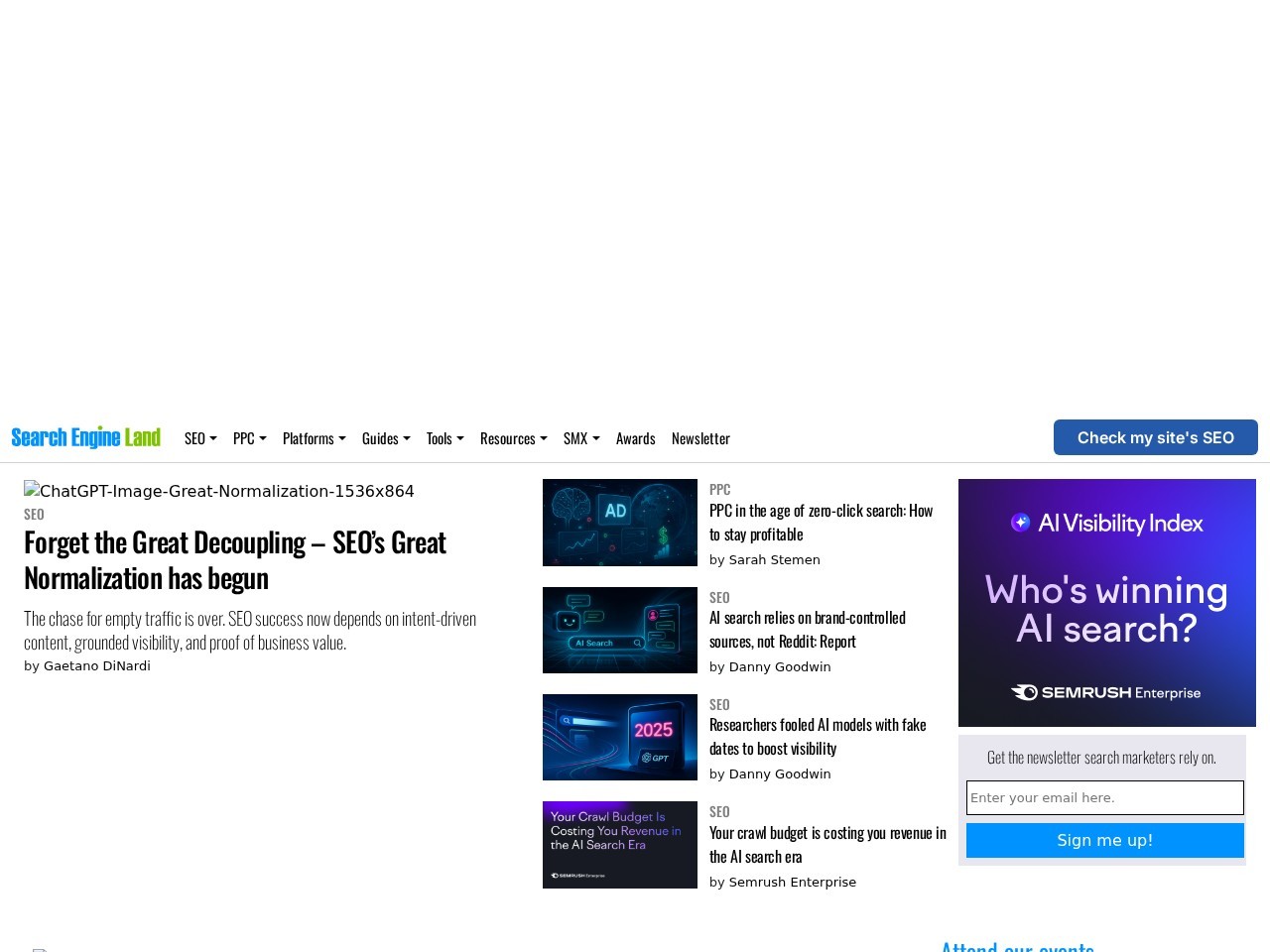Open the zero-click search PPC article thumbnail
The image size is (1270, 952).
[619, 523]
